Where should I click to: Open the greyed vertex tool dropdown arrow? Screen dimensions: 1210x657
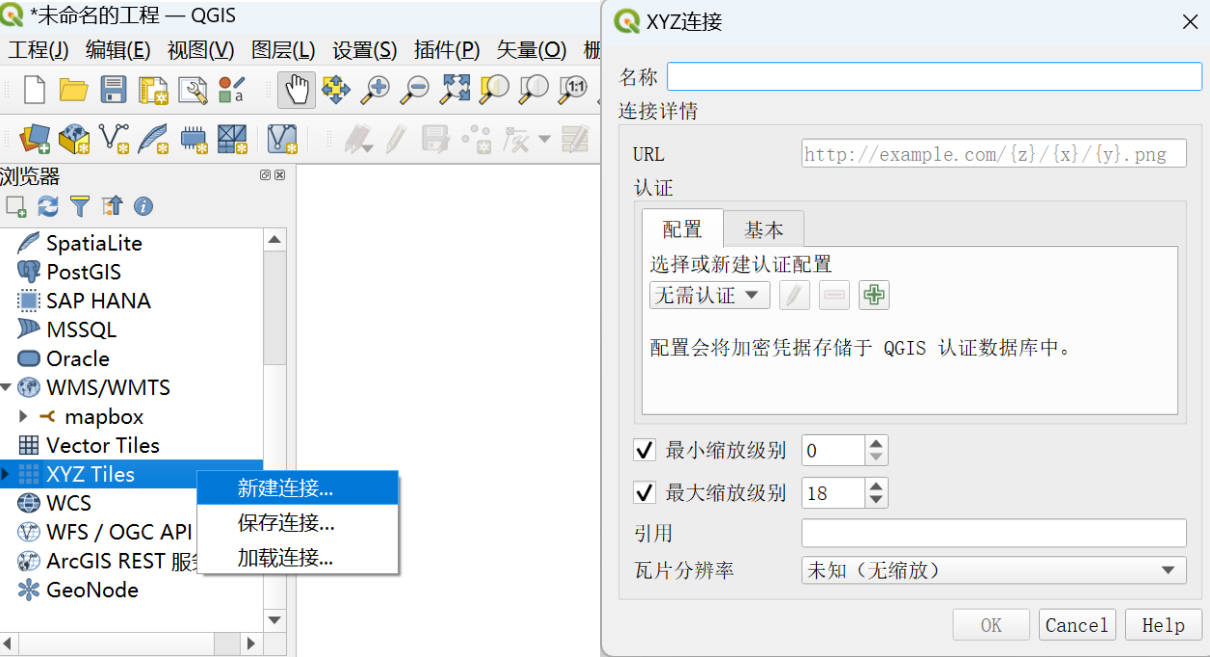(544, 139)
